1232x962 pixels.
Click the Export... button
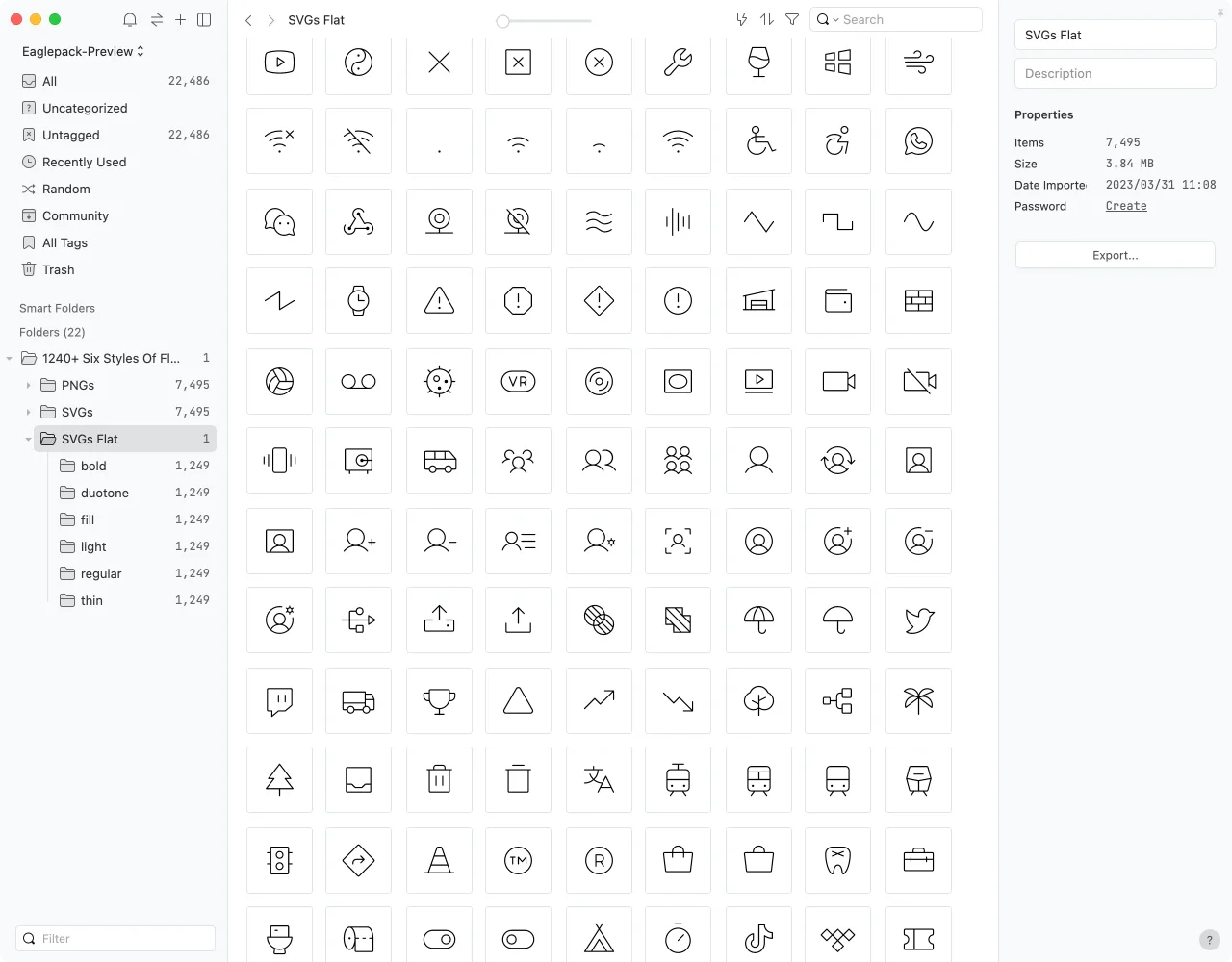1115,255
